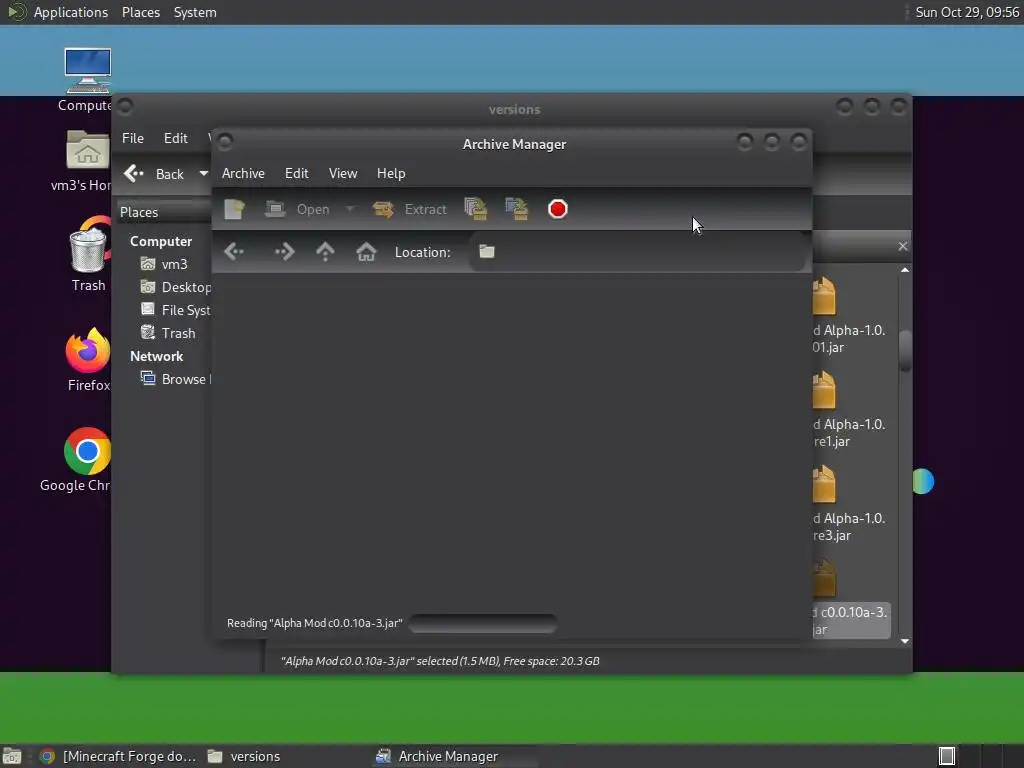
Task: Select the Alpha-1.0 01.jar file
Action: [849, 315]
